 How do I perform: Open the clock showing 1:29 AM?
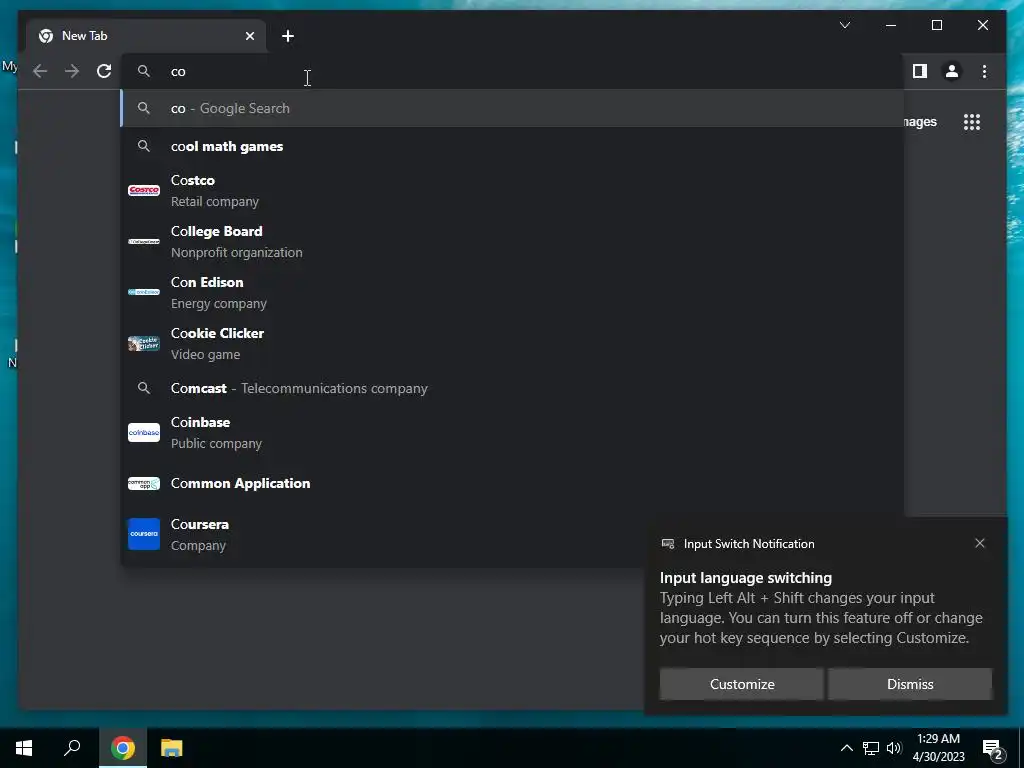tap(938, 748)
